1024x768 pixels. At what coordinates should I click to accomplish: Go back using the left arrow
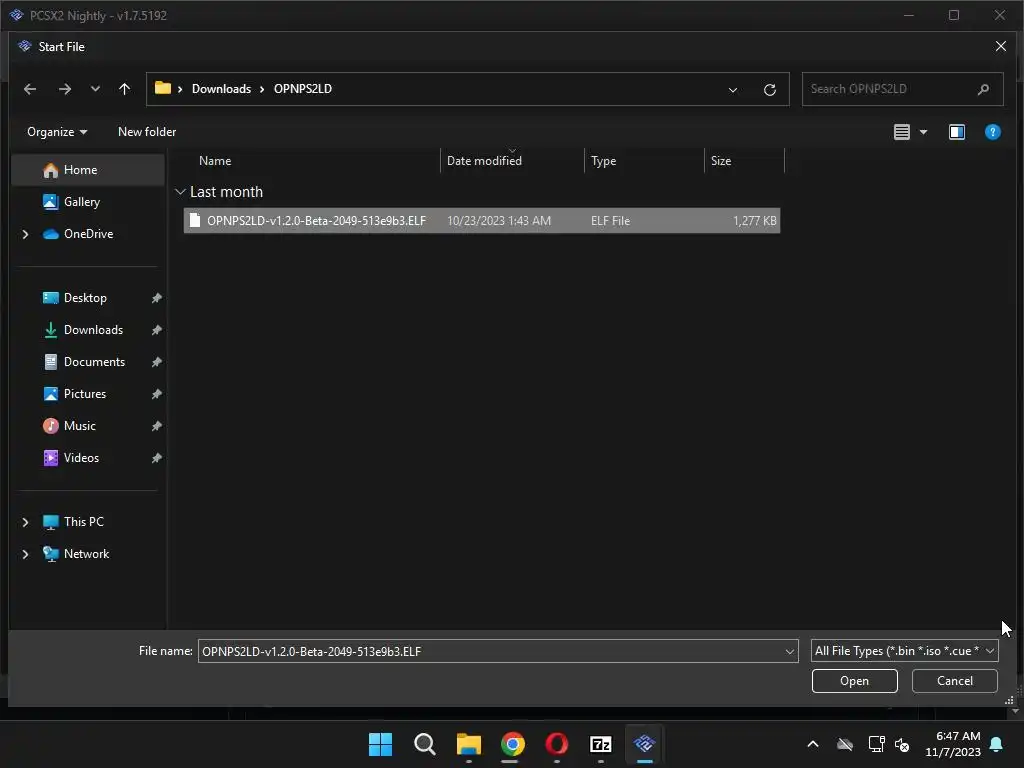pos(30,89)
